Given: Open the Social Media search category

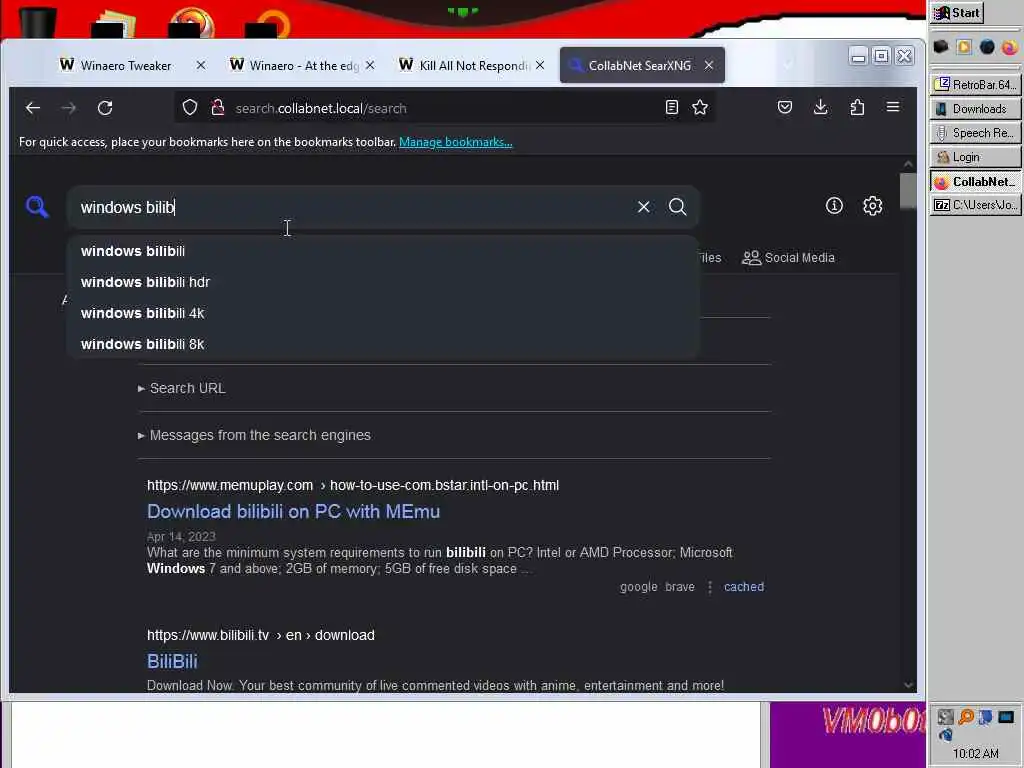Looking at the screenshot, I should (788, 258).
